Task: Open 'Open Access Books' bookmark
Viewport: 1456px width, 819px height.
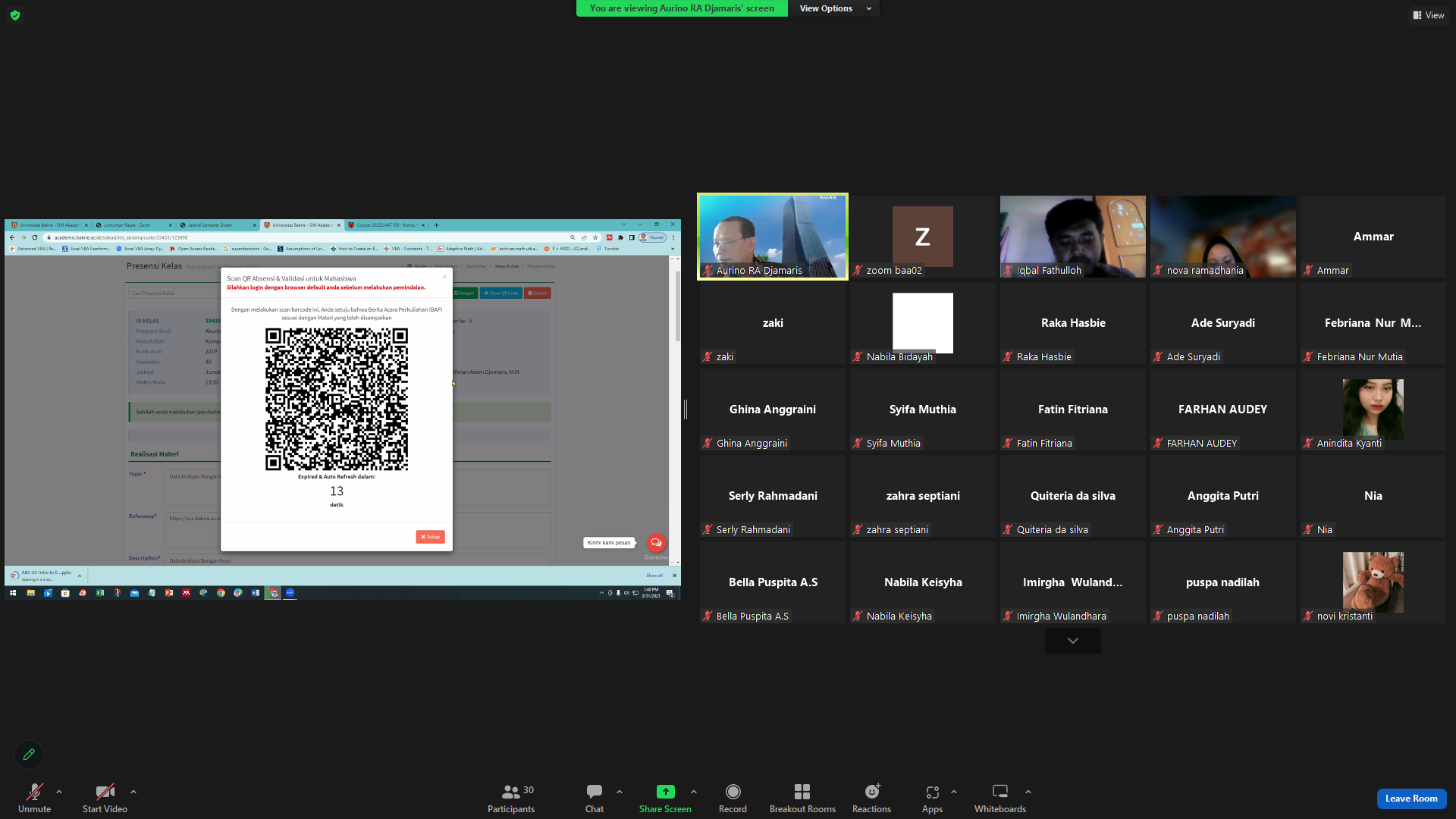Action: coord(194,249)
